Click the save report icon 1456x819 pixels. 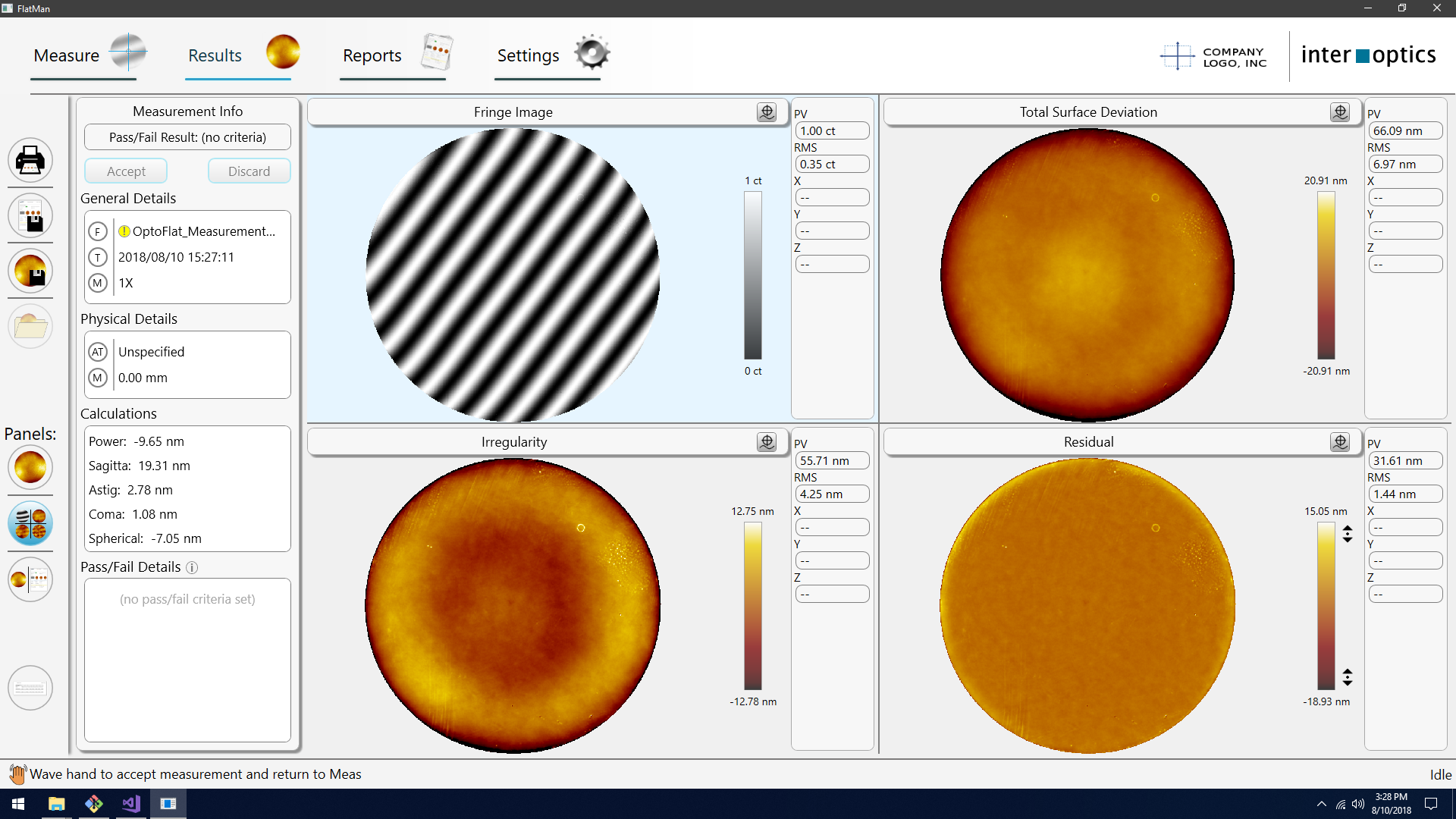30,216
